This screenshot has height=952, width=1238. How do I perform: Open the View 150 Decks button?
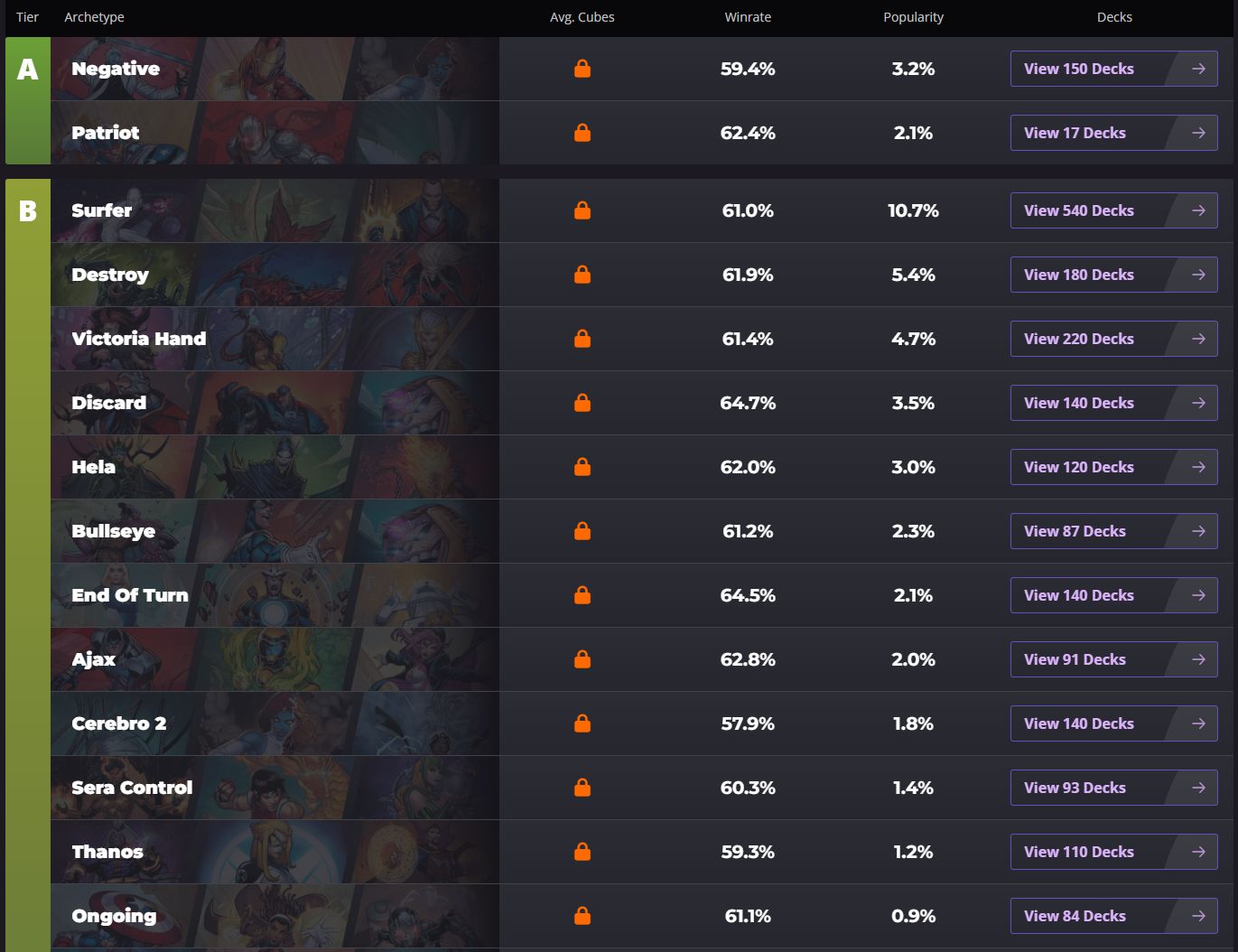[1113, 69]
